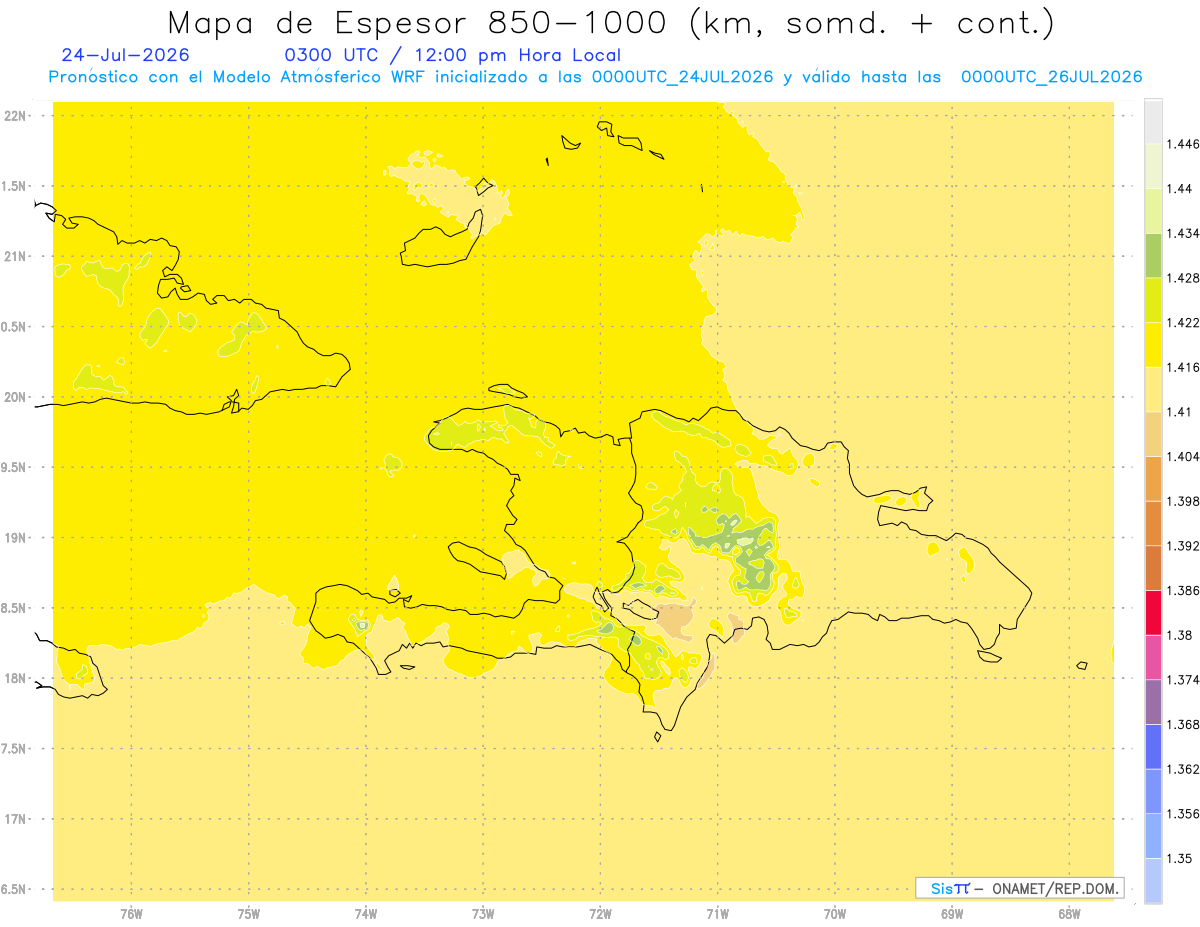
Task: Click the '71W' longitude label
Action: 717,914
